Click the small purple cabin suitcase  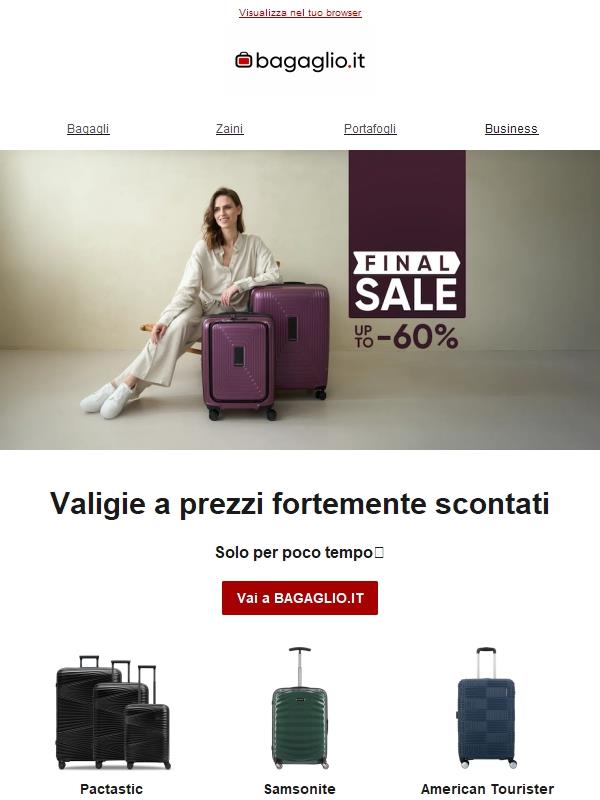click(x=239, y=366)
